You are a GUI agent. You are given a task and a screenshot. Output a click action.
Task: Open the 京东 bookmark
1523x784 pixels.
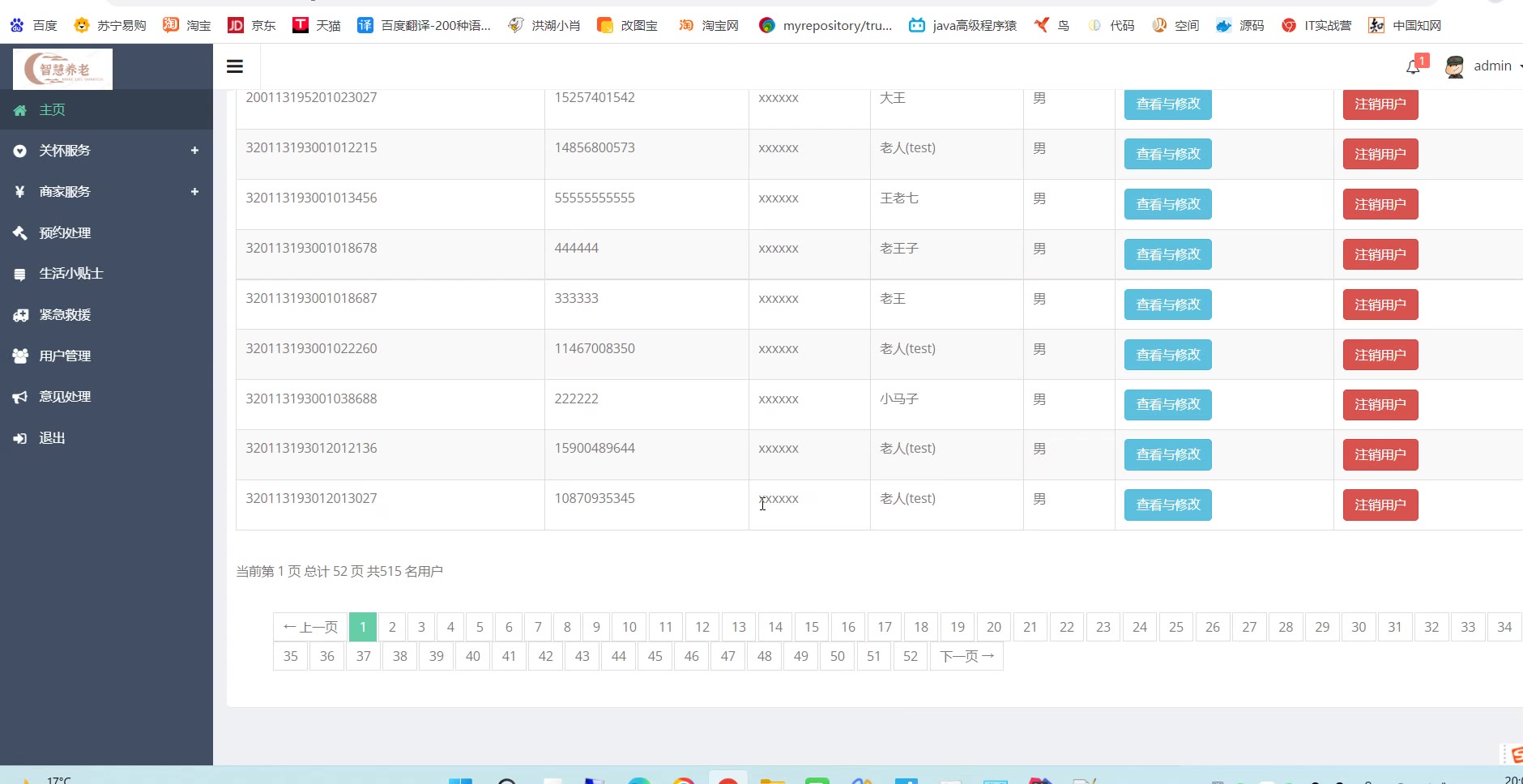click(251, 25)
